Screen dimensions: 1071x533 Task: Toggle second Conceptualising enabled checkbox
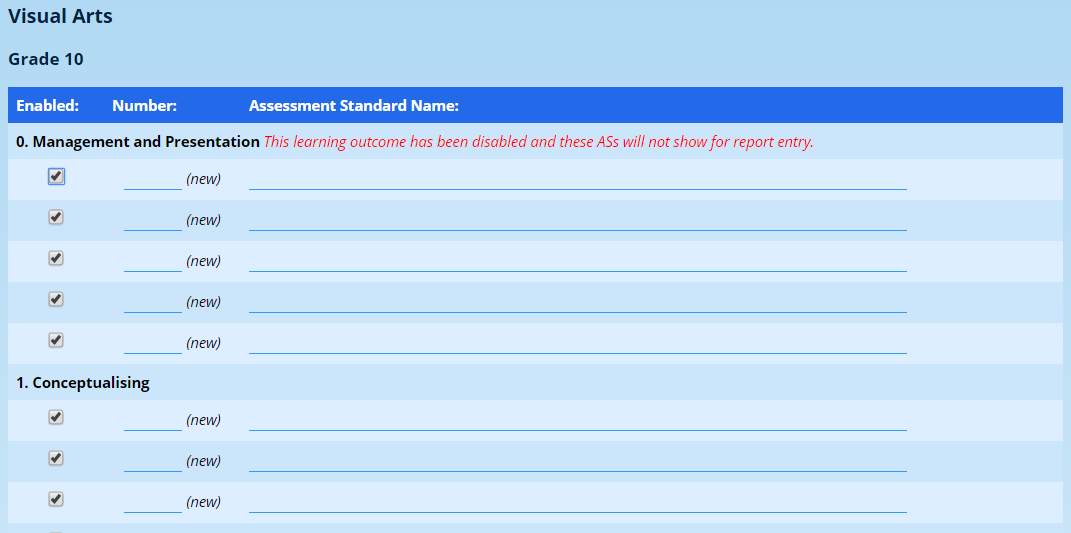[x=56, y=458]
